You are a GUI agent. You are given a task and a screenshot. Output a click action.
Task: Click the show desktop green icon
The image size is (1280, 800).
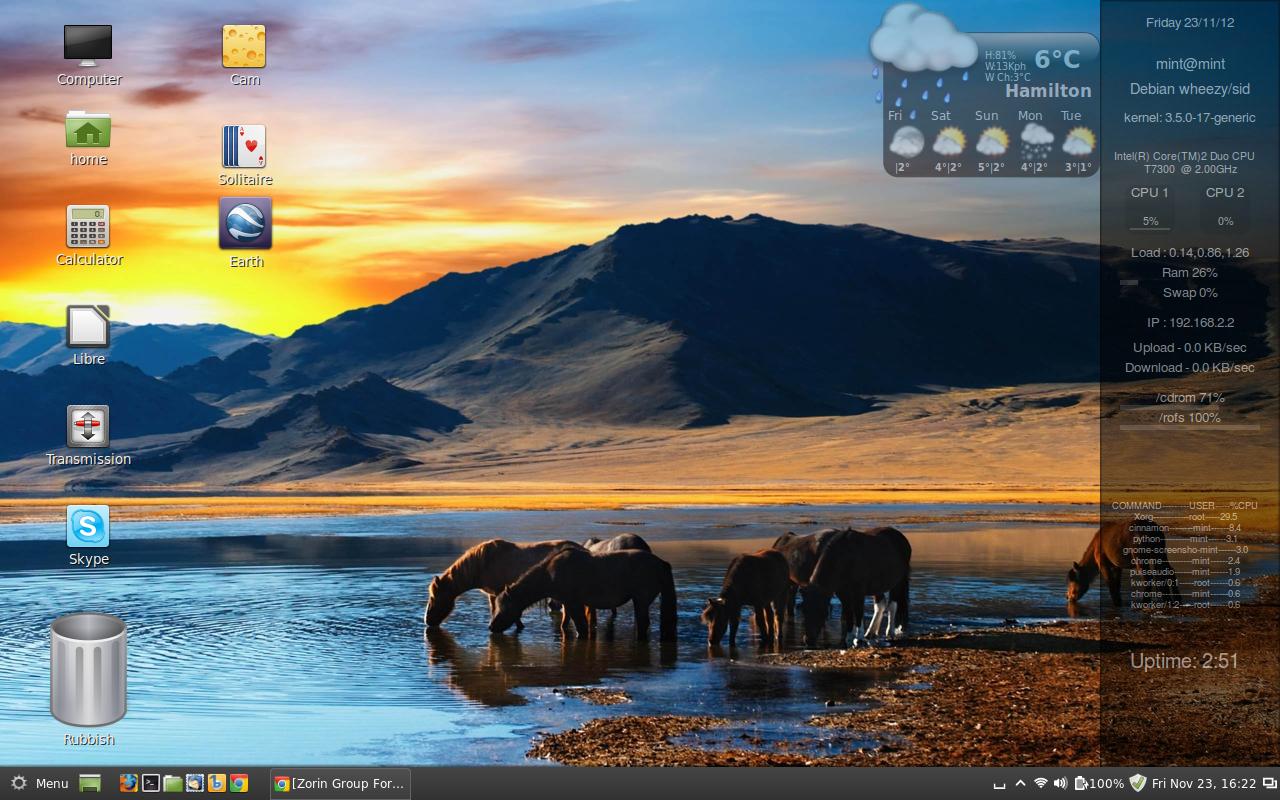[x=90, y=783]
